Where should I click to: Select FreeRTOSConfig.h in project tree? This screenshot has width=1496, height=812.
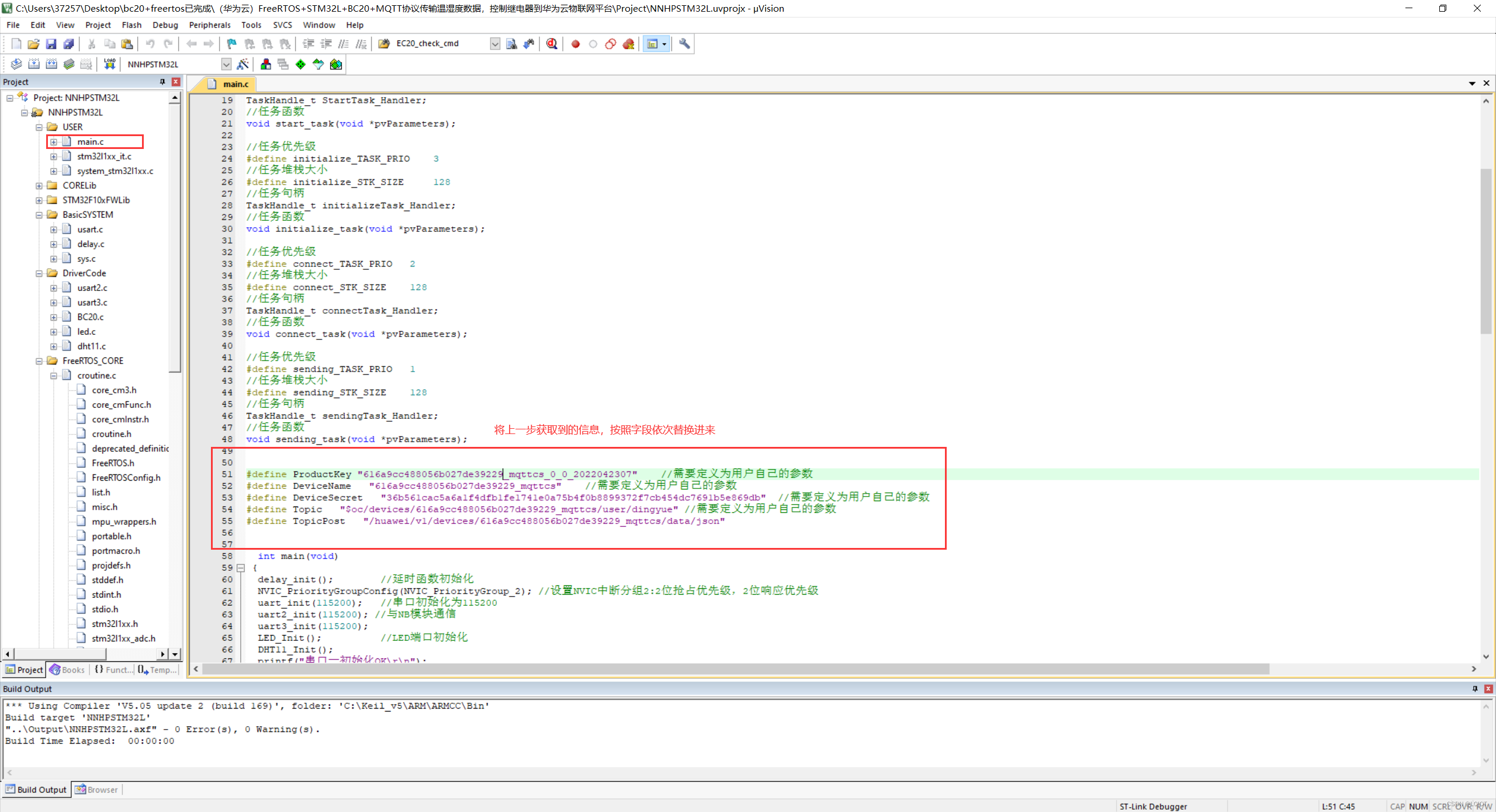[126, 477]
